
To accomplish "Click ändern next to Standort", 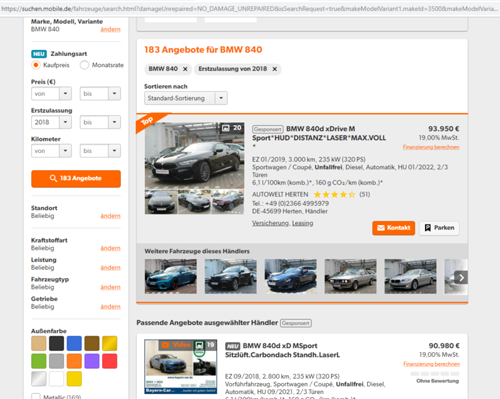I will click(110, 216).
